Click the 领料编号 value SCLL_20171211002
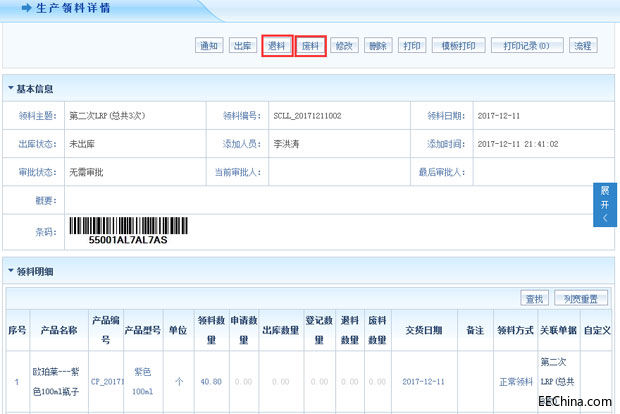 pyautogui.click(x=307, y=116)
